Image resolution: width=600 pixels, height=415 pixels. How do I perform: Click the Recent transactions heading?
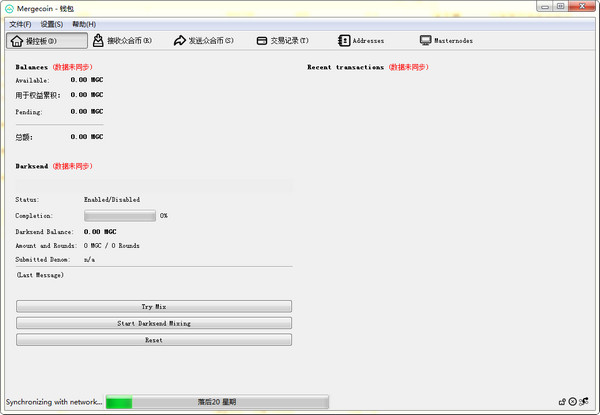346,67
